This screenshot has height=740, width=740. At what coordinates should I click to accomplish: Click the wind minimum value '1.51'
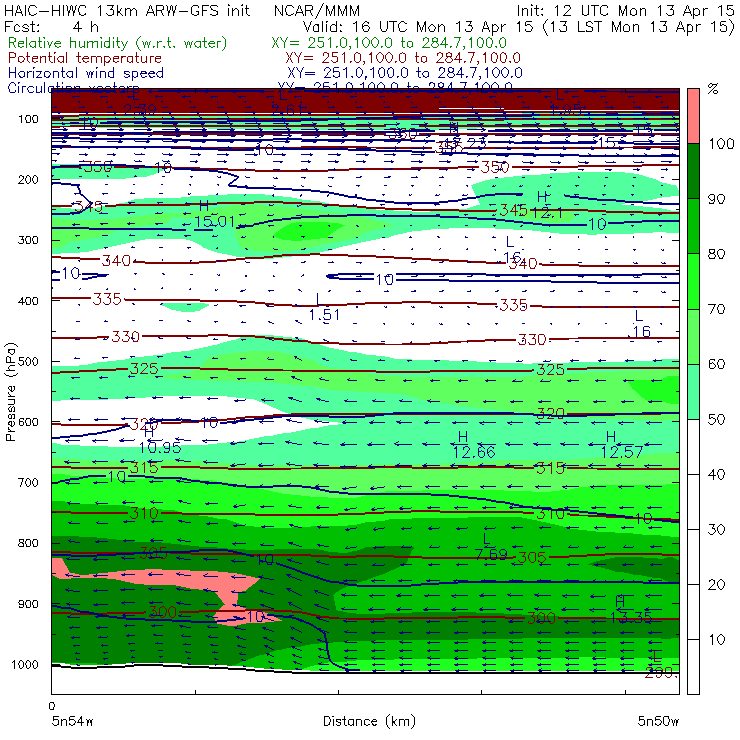(324, 314)
